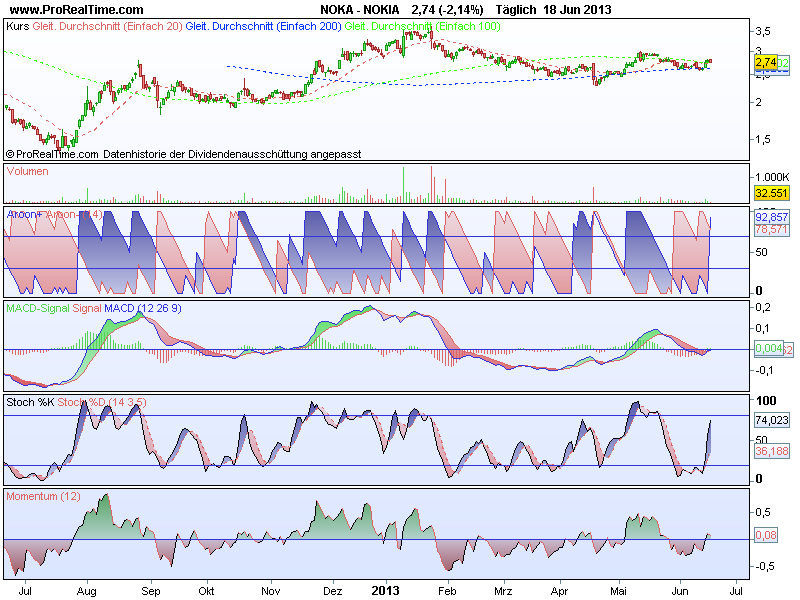This screenshot has height=600, width=800.
Task: Click the 100 stochastic axis label
Action: (x=766, y=401)
